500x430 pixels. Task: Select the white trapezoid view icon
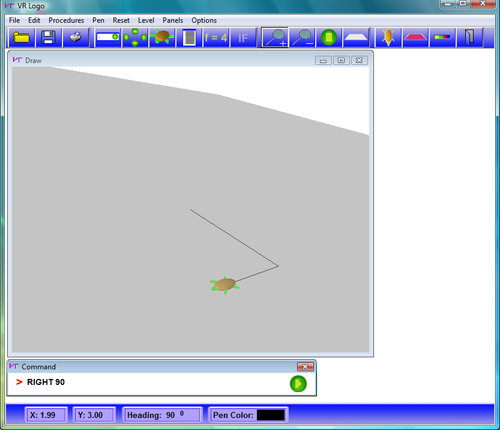point(356,37)
